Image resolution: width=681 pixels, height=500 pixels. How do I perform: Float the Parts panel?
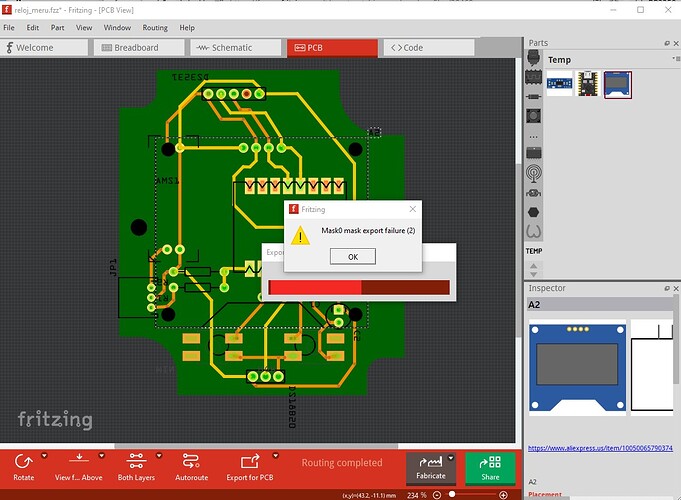tap(667, 43)
